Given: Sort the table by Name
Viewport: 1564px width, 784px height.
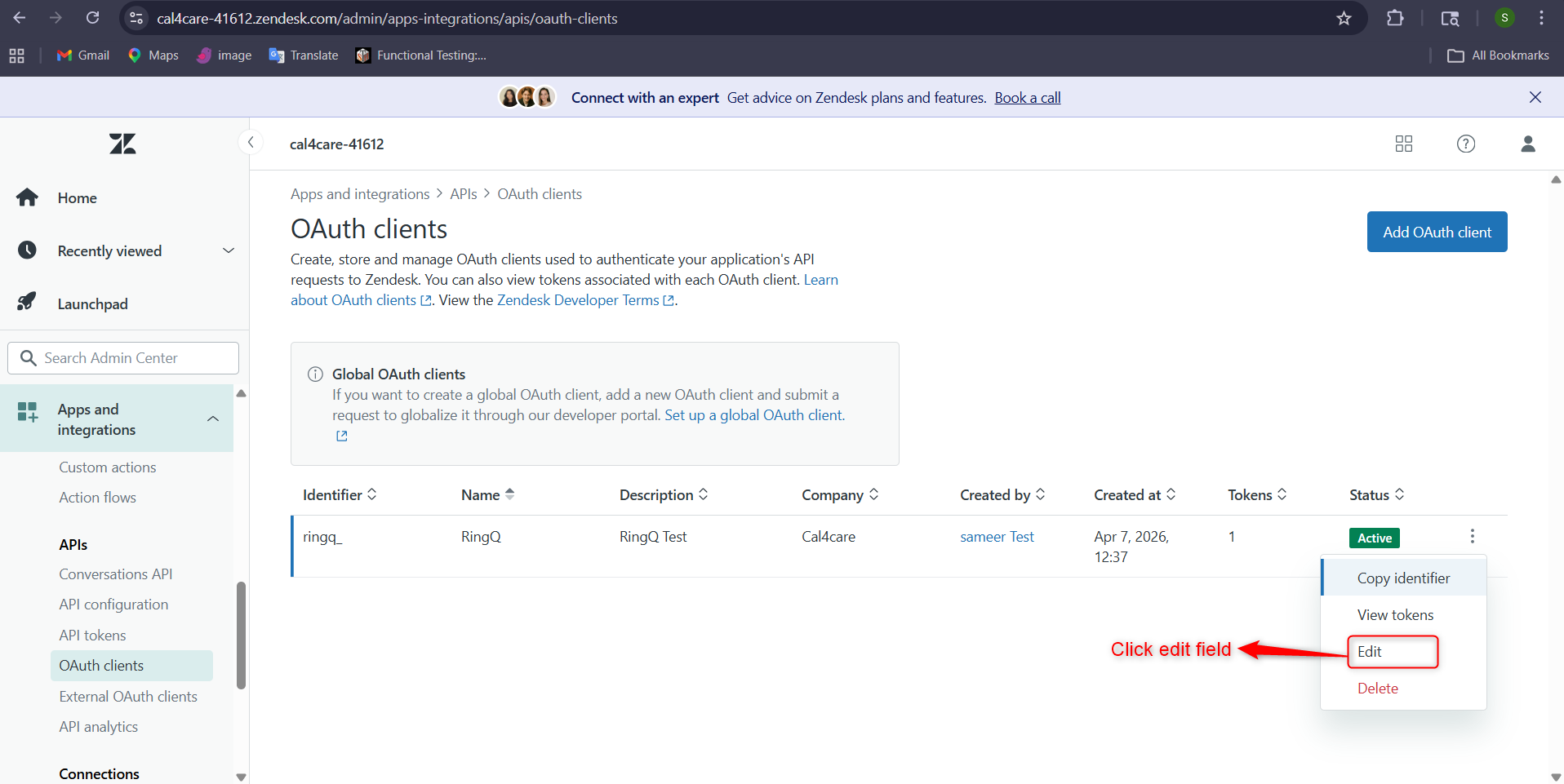Looking at the screenshot, I should [487, 495].
